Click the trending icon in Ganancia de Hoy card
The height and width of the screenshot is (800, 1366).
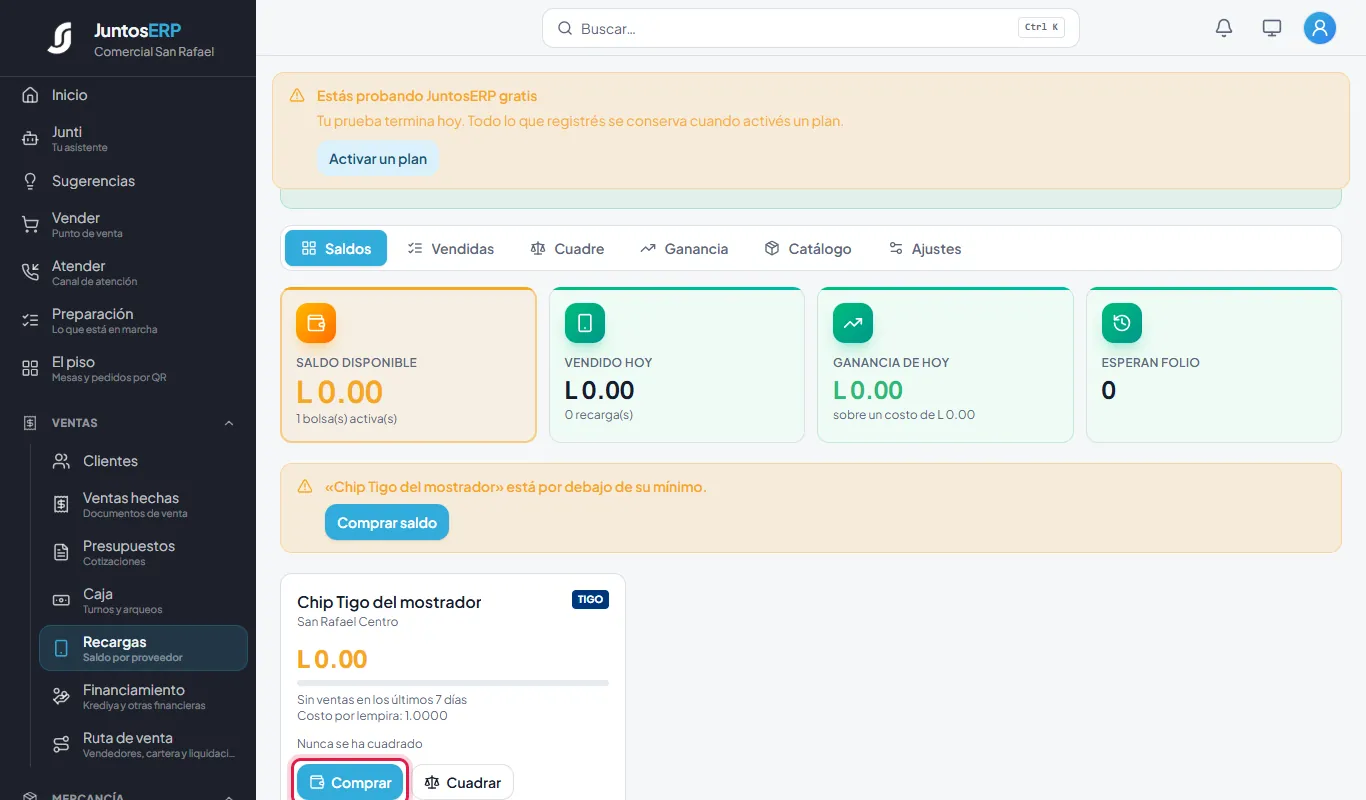[853, 323]
